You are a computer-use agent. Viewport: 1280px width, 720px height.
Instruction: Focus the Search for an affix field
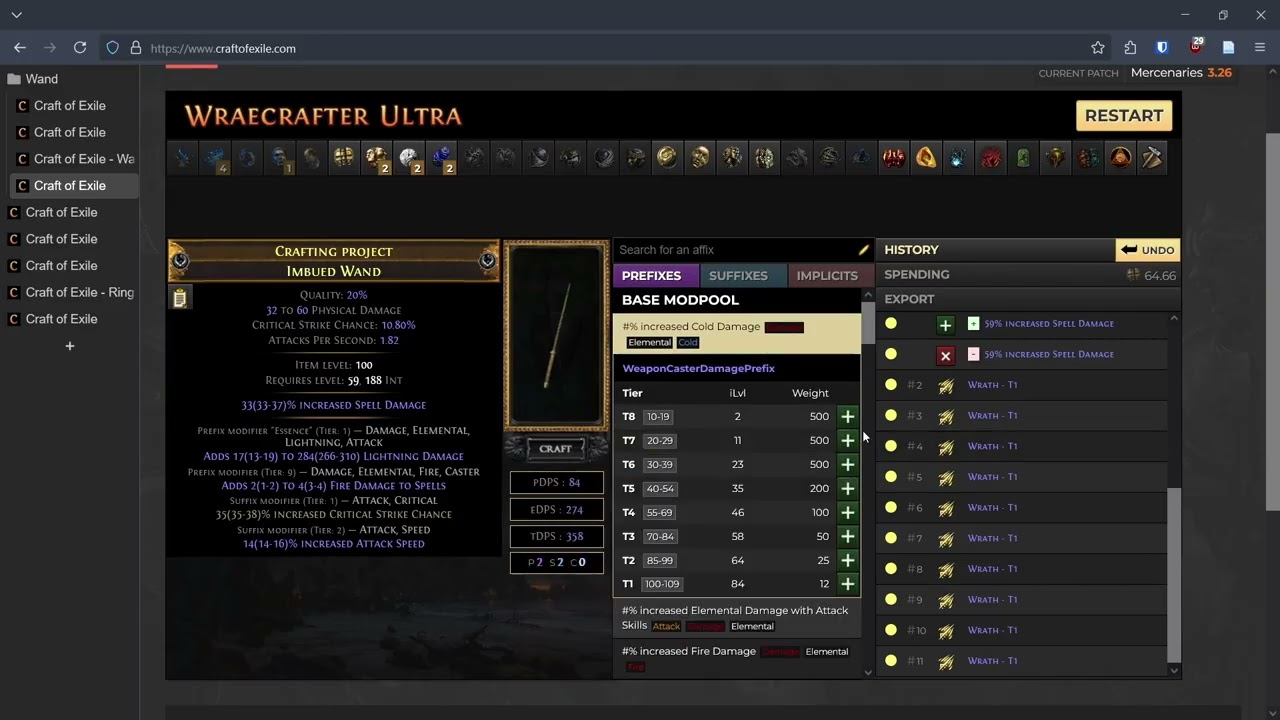click(735, 250)
